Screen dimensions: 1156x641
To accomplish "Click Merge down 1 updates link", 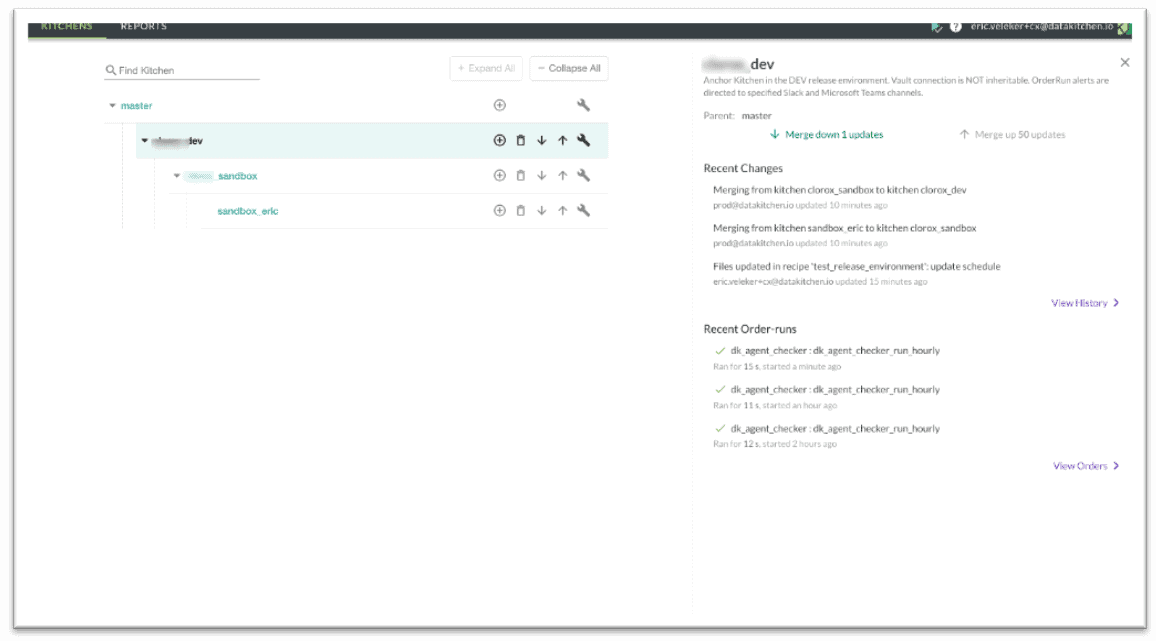I will pos(827,135).
